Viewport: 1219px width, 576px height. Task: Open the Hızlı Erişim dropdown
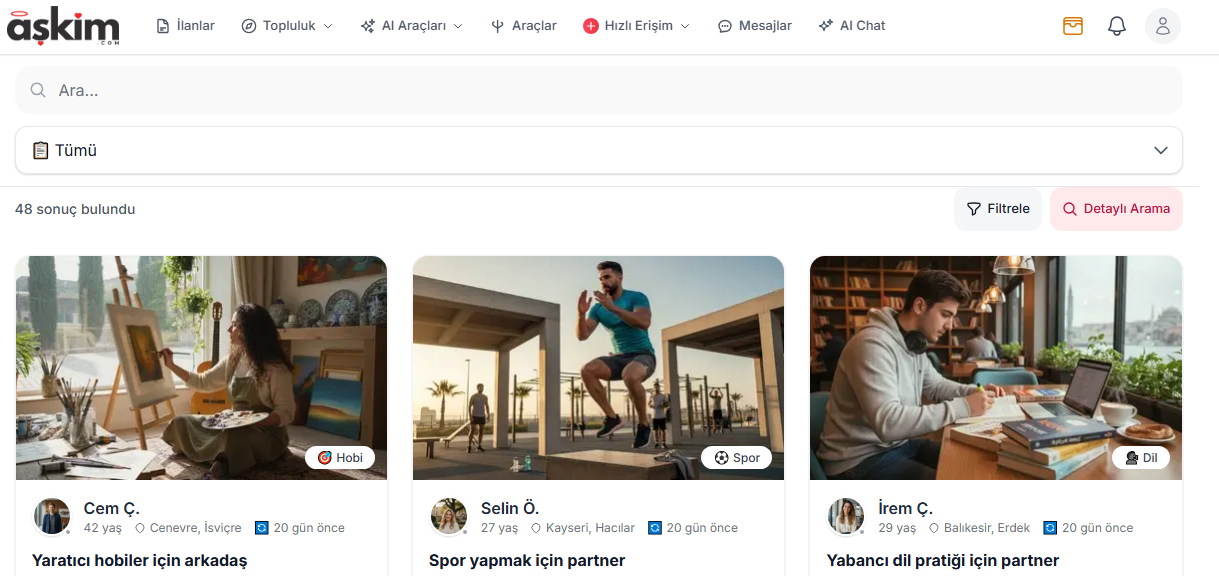coord(636,26)
